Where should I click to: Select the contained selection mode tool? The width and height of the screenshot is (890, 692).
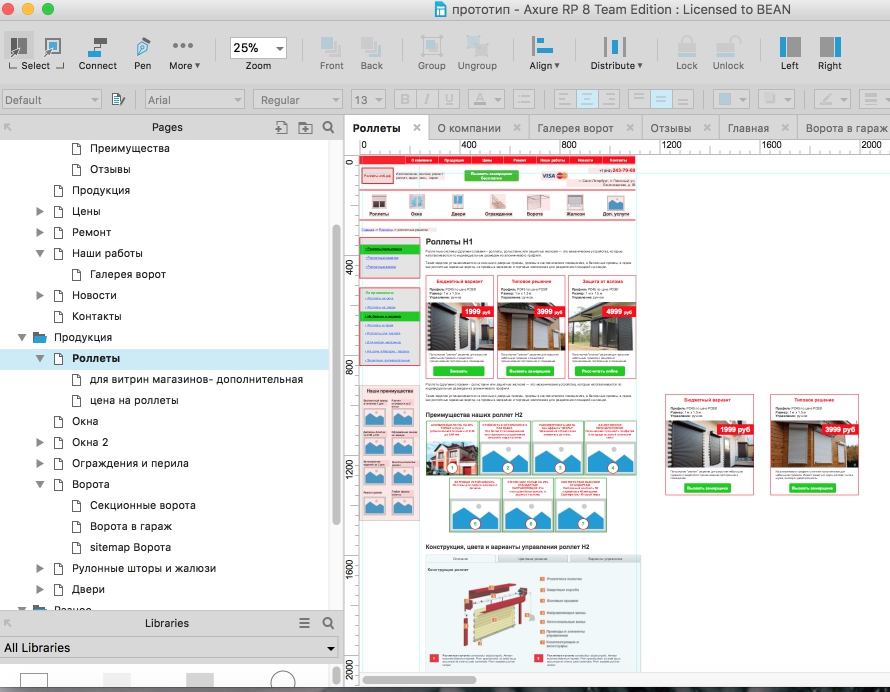click(x=52, y=46)
